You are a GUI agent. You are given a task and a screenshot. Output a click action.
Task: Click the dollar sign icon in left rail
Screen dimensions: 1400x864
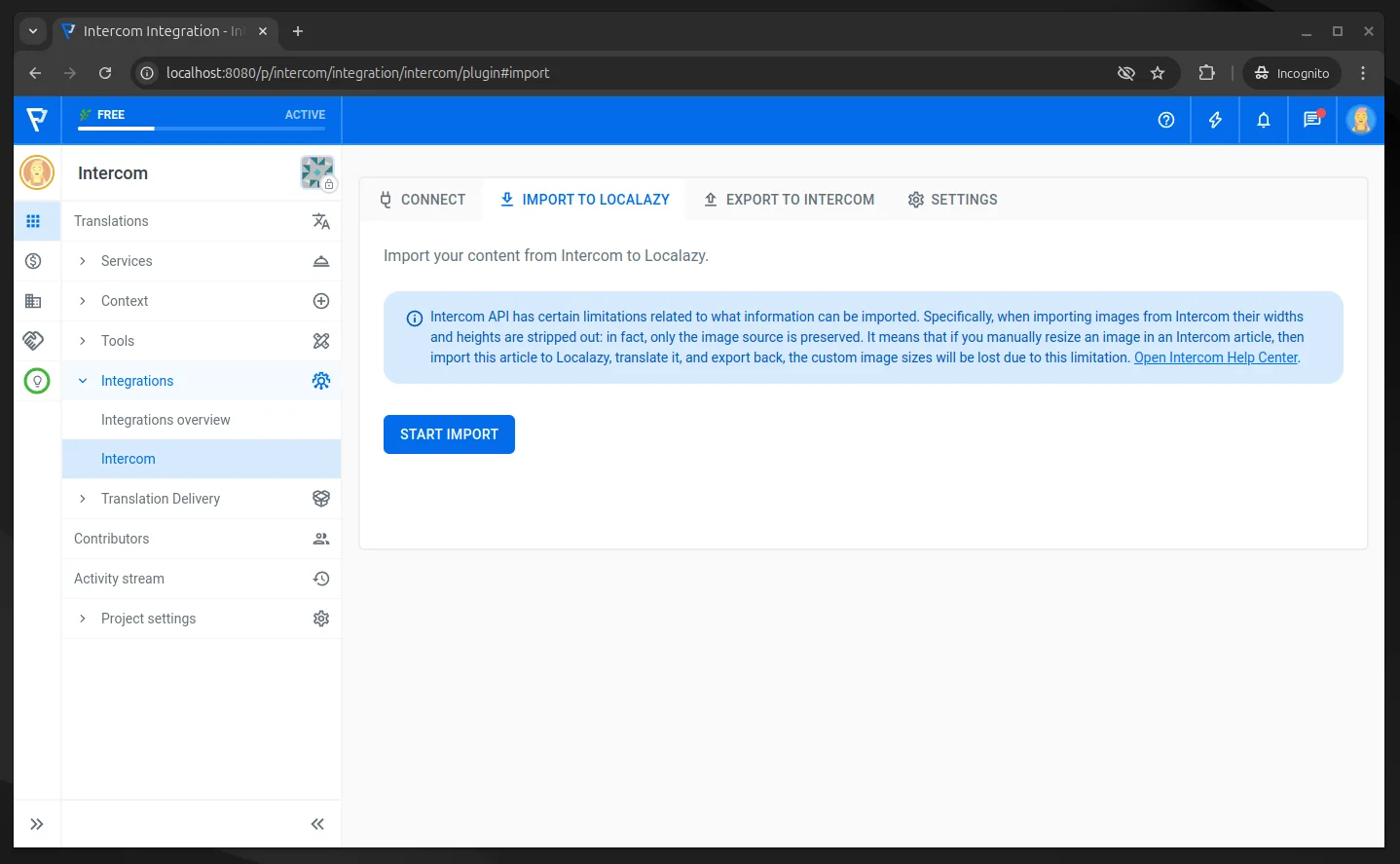[33, 261]
